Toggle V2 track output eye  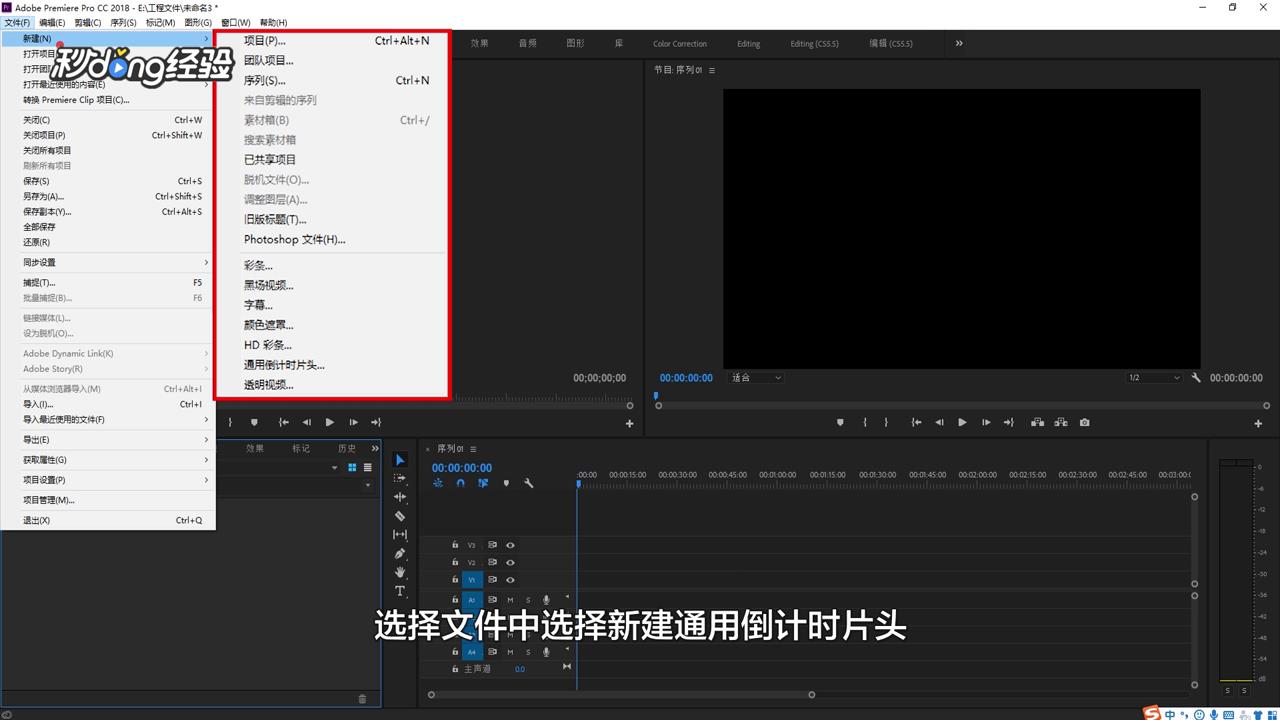pos(510,562)
